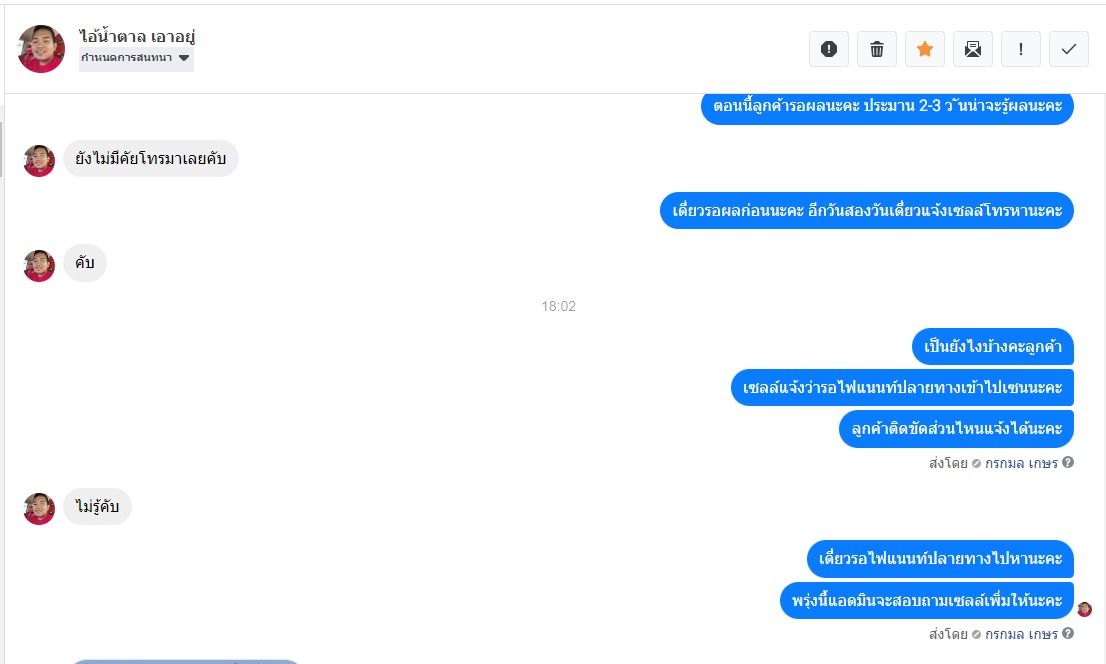Viewport: 1106px width, 664px height.
Task: Click the small seen-by avatar beside last message
Action: [1085, 609]
